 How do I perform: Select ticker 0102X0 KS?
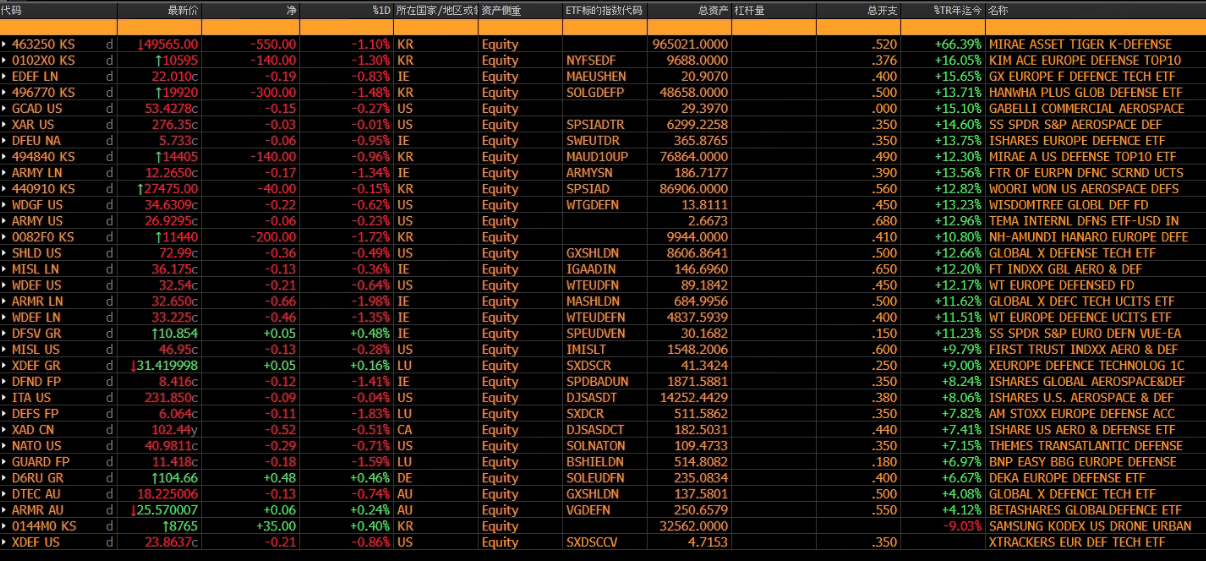(x=43, y=60)
